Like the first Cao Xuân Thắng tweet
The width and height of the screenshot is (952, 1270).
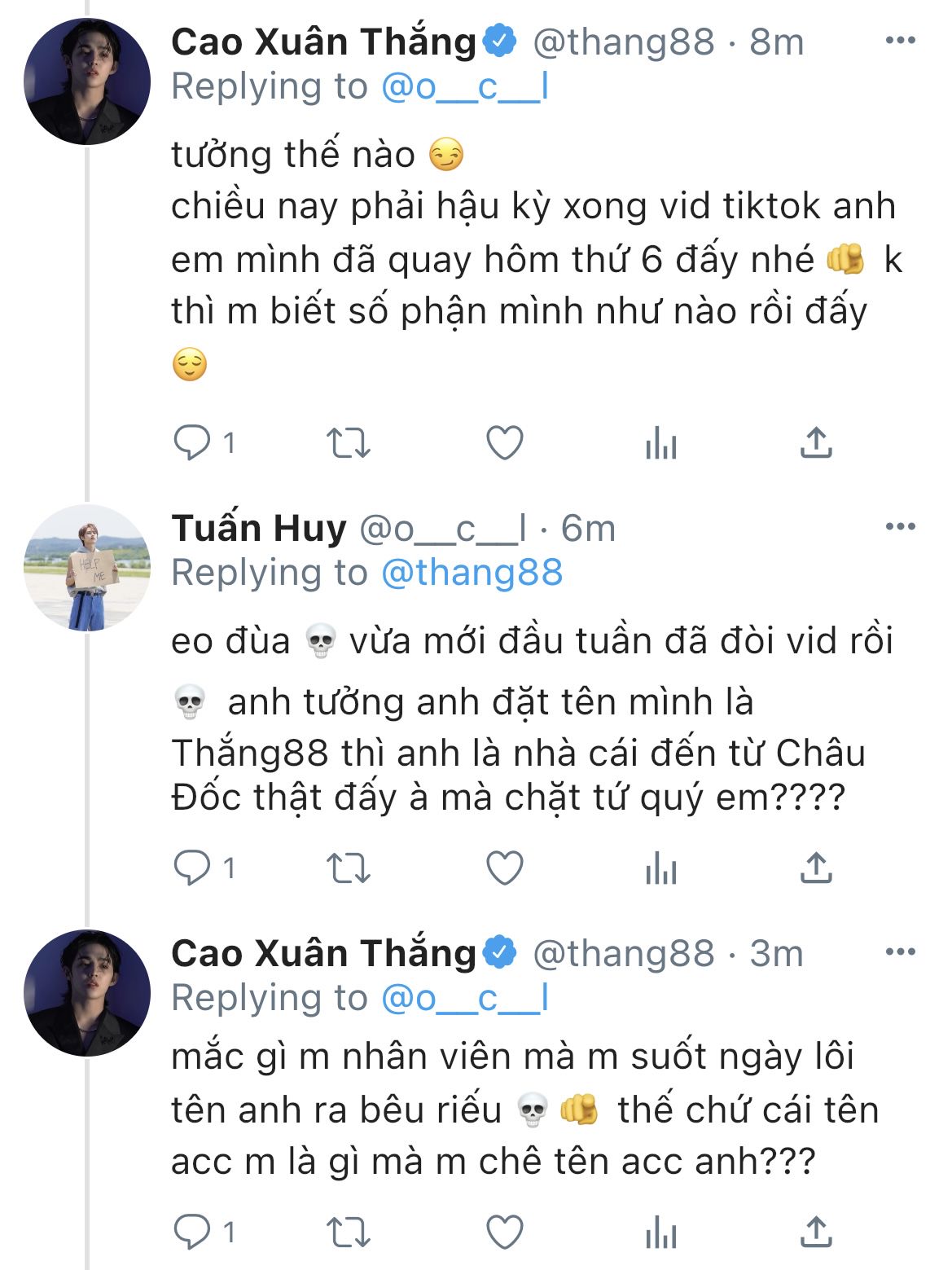tap(504, 443)
